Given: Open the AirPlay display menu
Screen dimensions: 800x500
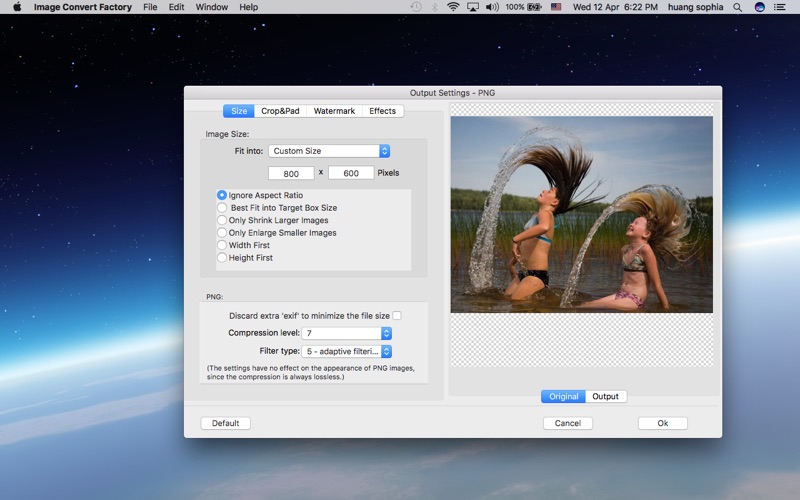Looking at the screenshot, I should [x=473, y=7].
